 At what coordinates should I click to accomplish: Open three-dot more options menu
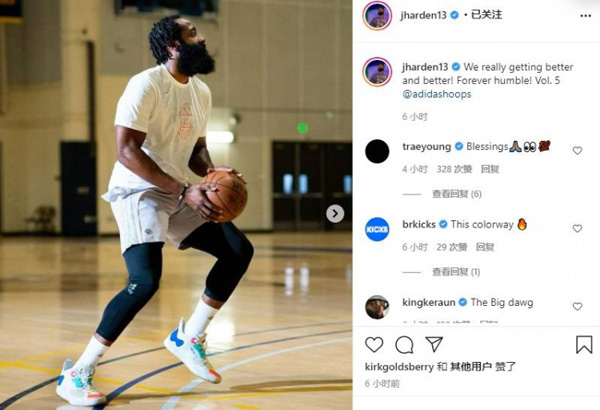point(585,16)
